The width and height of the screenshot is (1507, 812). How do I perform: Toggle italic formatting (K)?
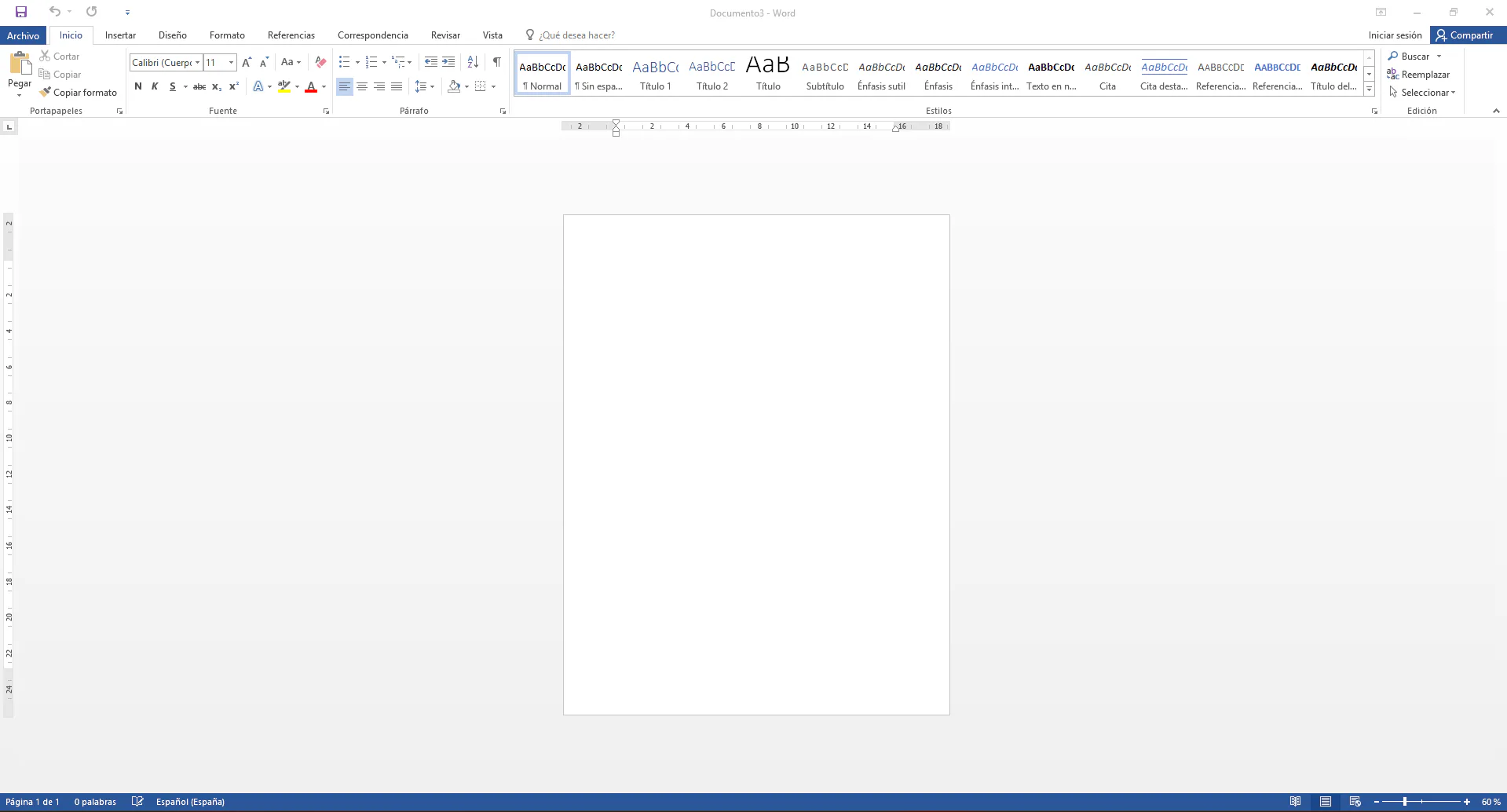155,86
